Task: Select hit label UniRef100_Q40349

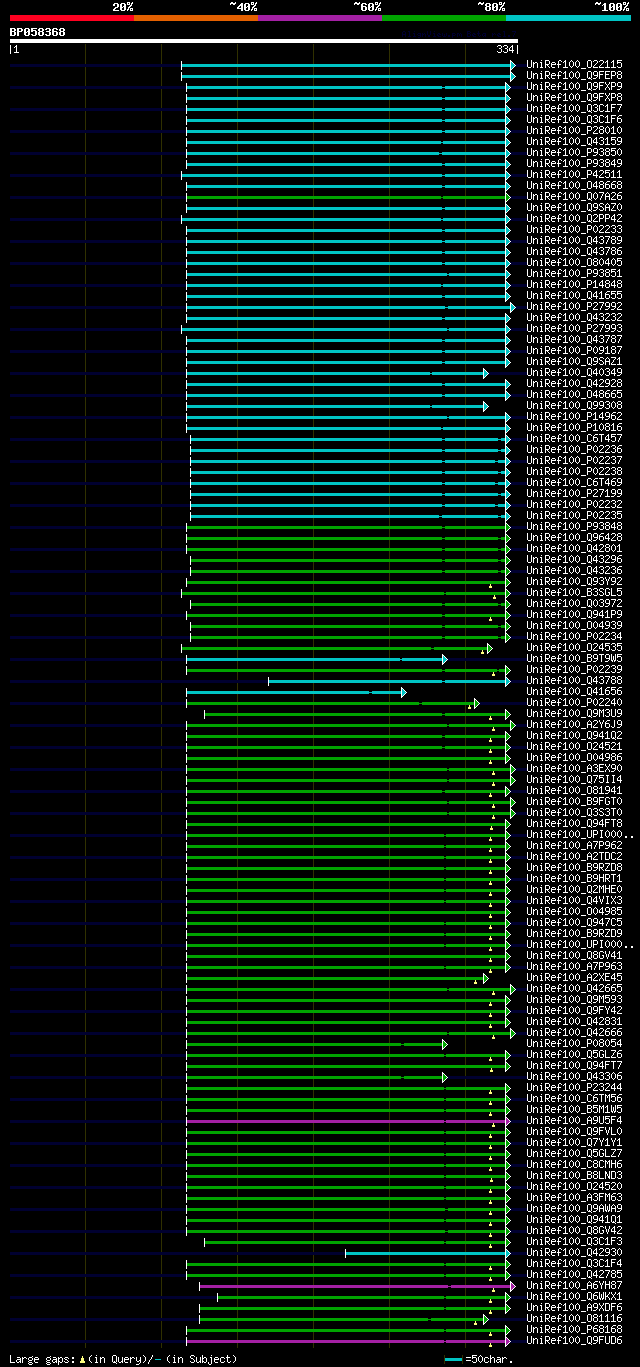Action: pyautogui.click(x=574, y=372)
